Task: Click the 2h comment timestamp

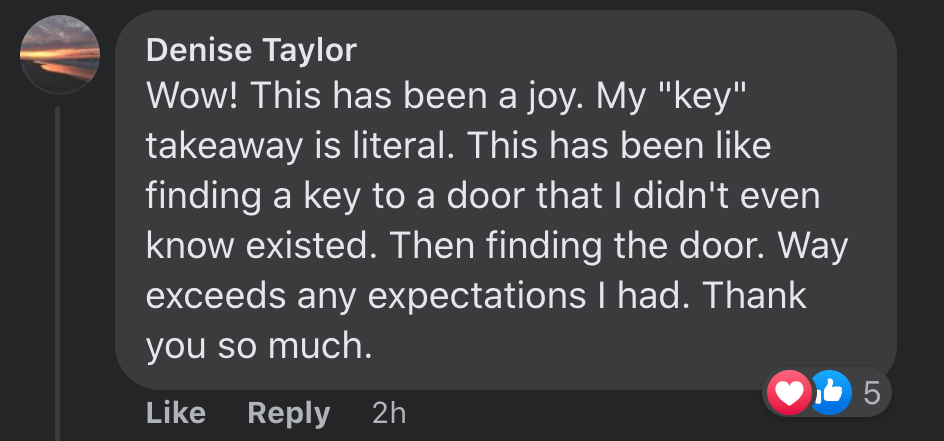Action: [x=389, y=413]
